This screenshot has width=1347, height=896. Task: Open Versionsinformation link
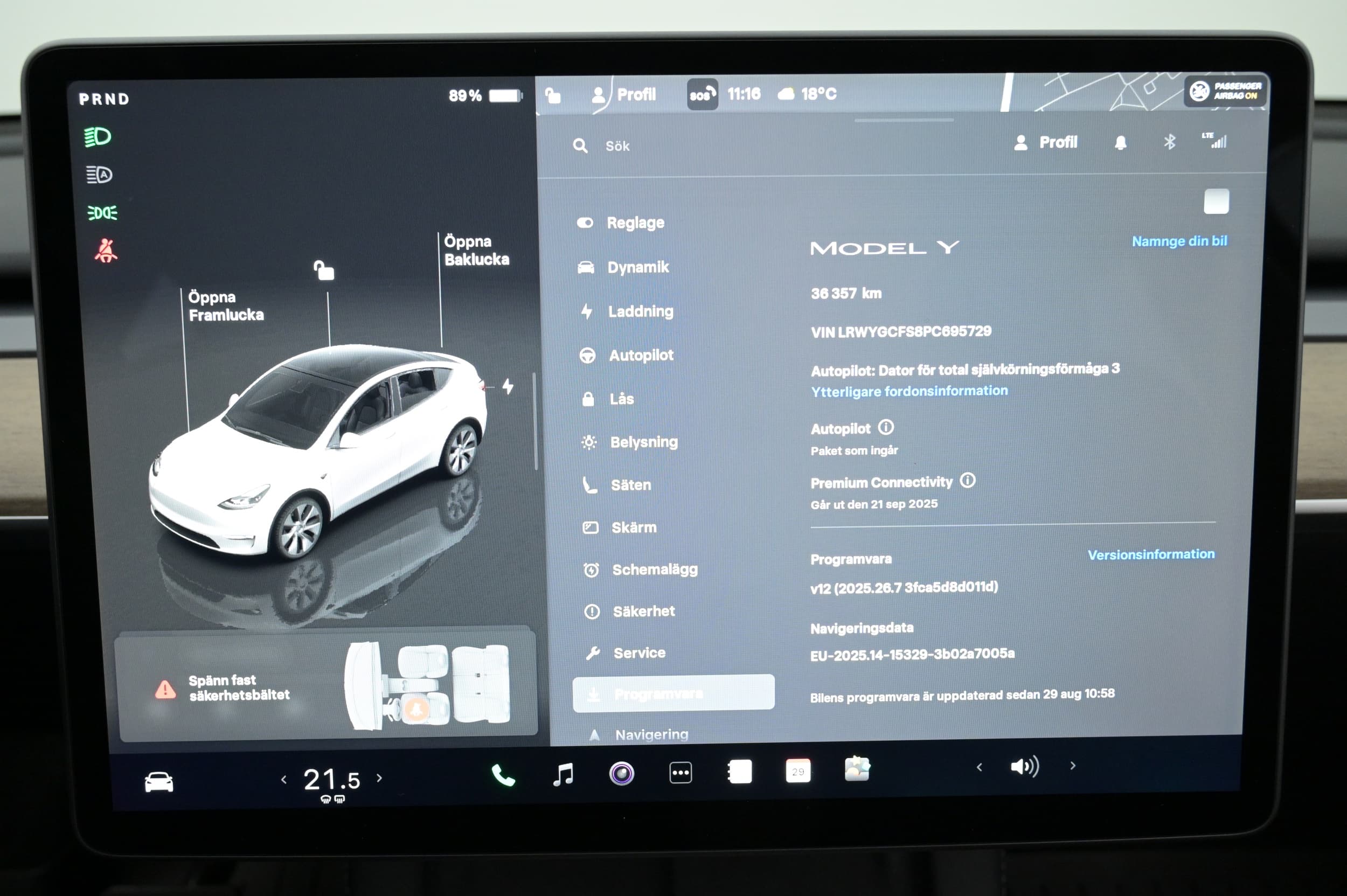1151,555
